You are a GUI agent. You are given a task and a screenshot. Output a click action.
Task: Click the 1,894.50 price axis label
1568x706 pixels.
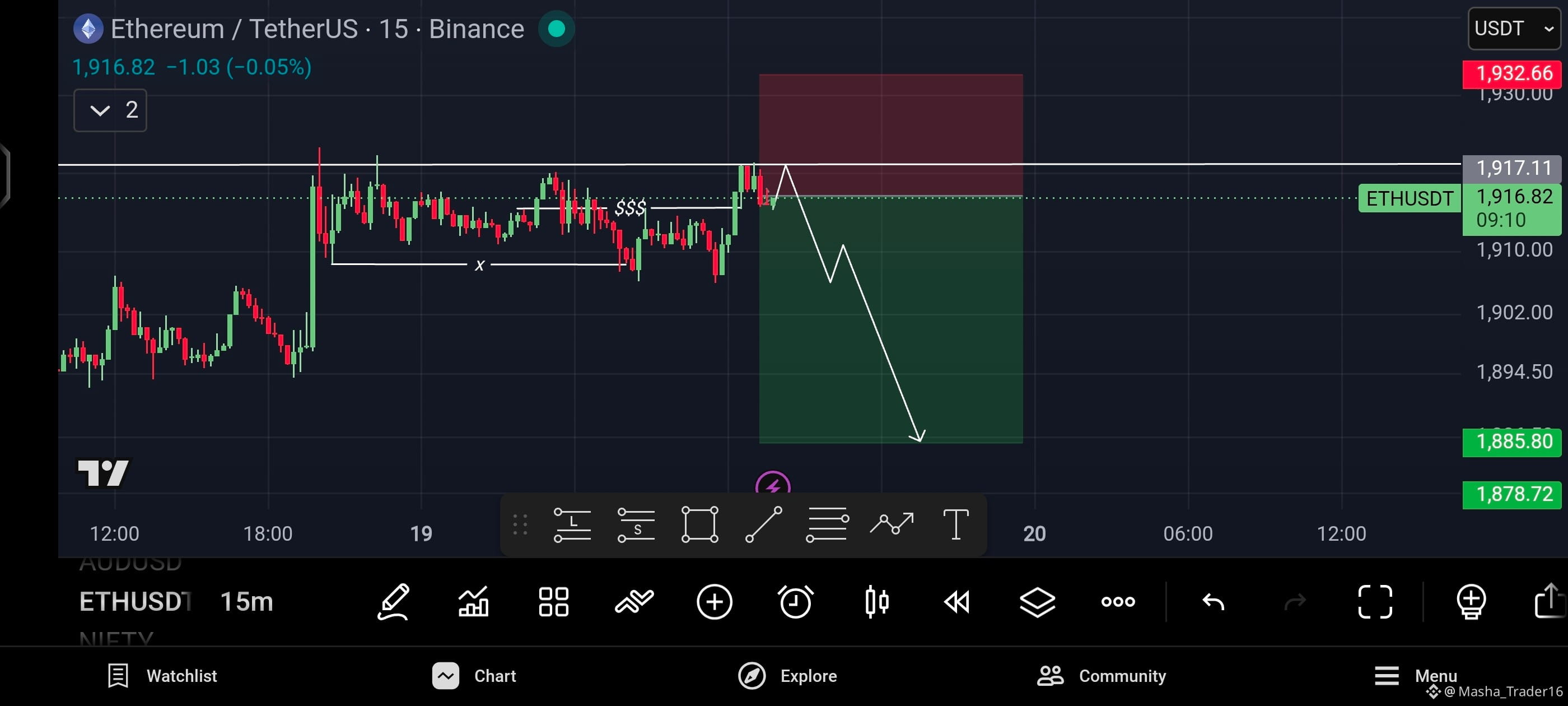pyautogui.click(x=1514, y=371)
